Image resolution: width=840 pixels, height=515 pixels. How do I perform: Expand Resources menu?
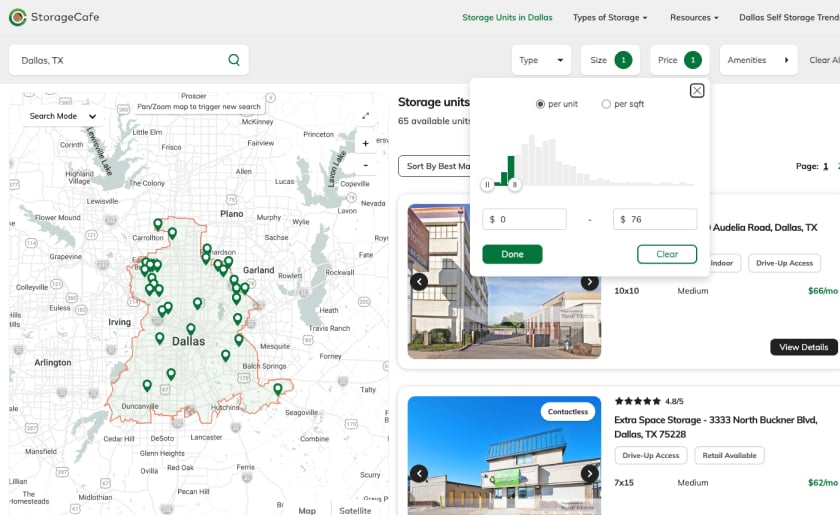[x=694, y=18]
